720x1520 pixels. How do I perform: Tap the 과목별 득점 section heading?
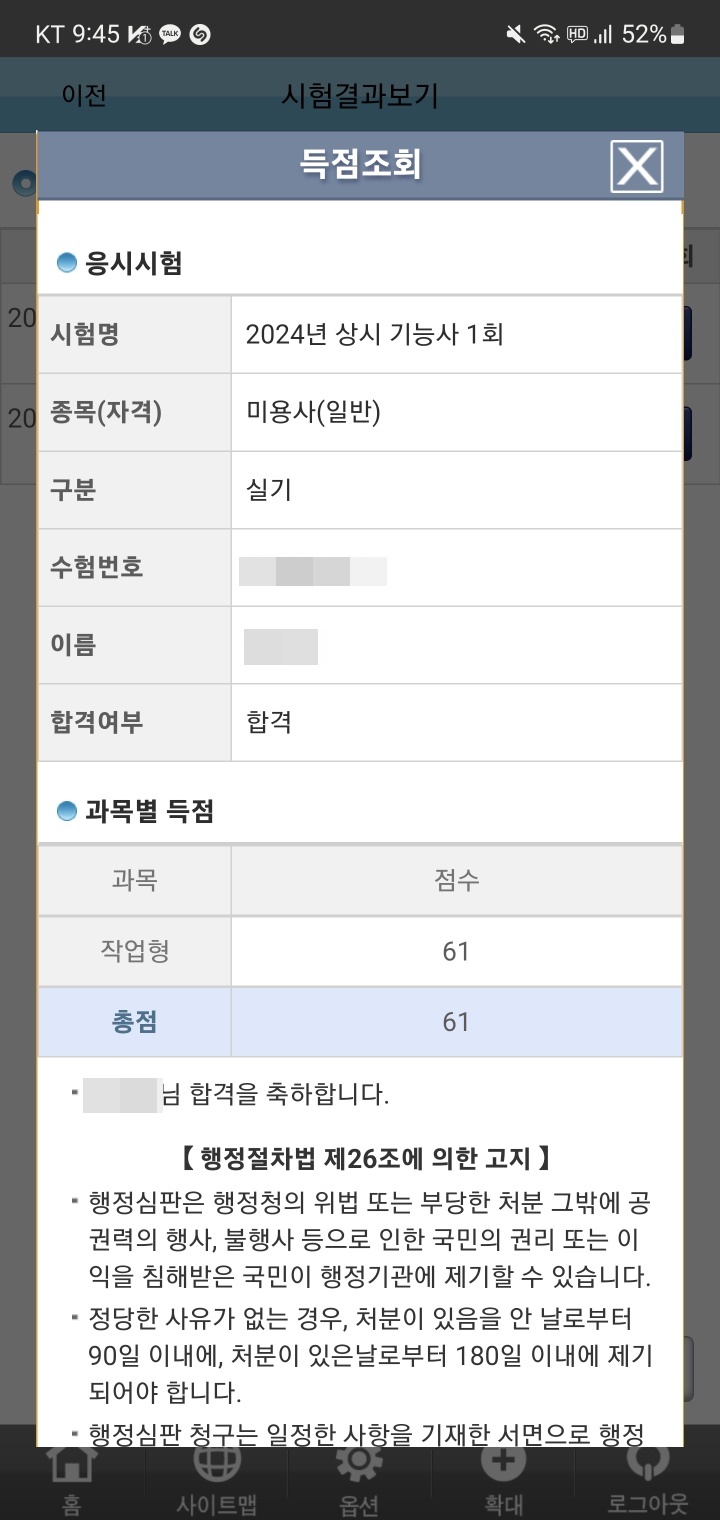(x=136, y=811)
